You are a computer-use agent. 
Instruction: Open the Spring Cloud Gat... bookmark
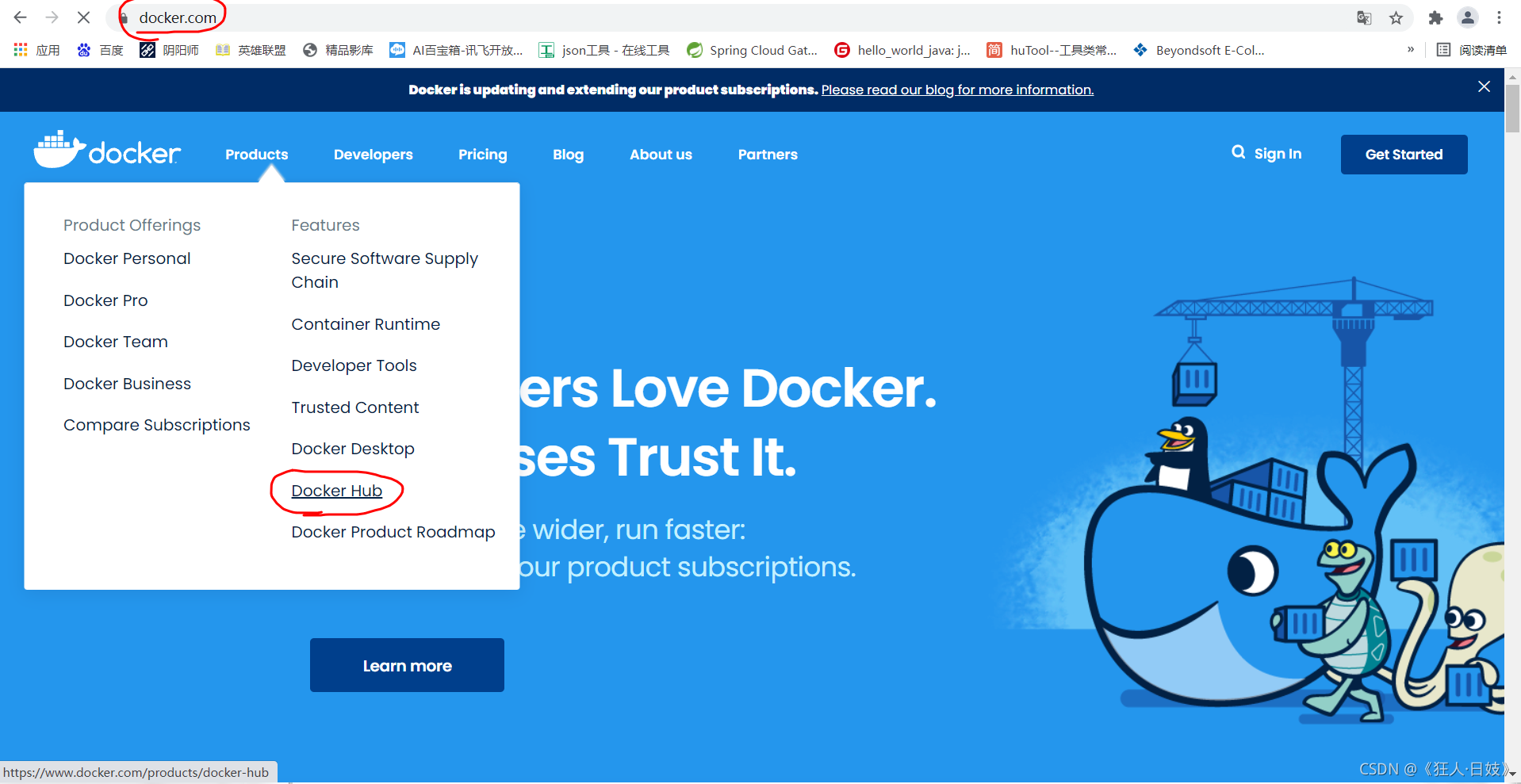pos(752,50)
